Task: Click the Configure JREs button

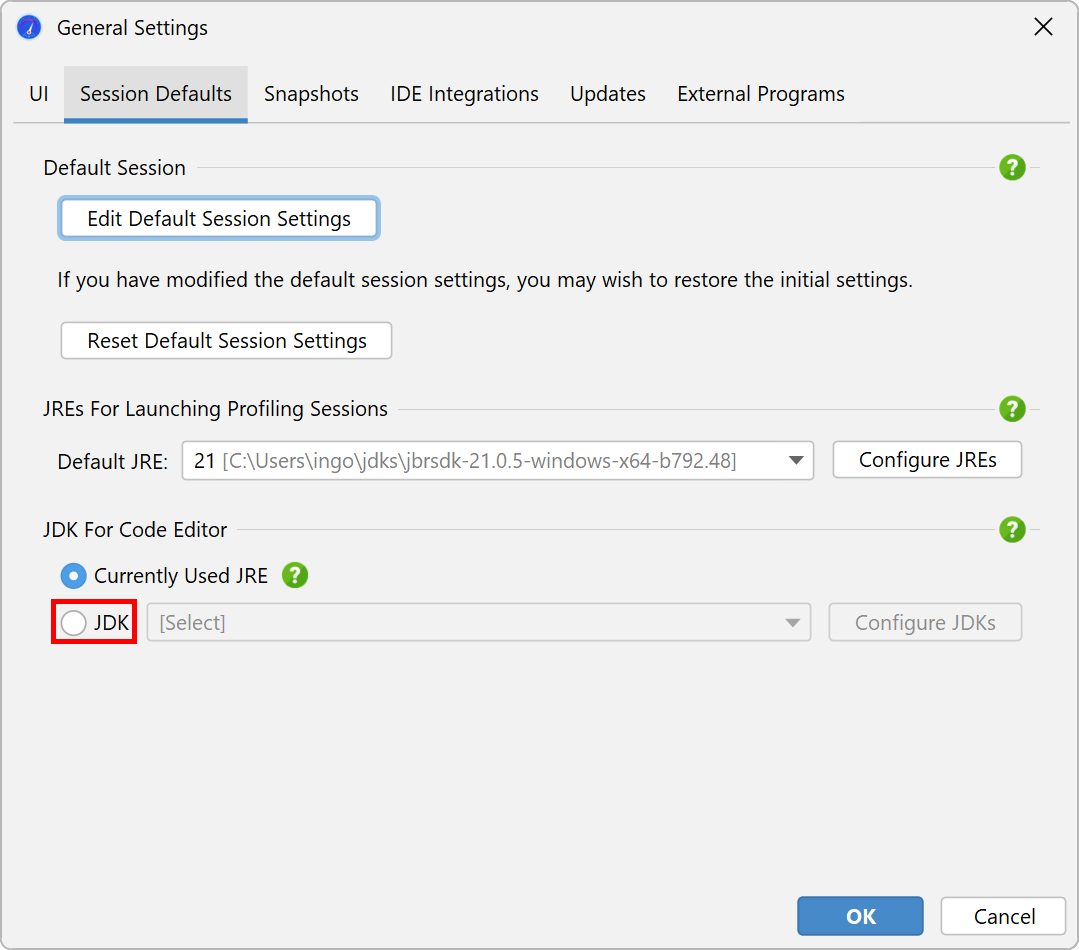Action: coord(927,460)
